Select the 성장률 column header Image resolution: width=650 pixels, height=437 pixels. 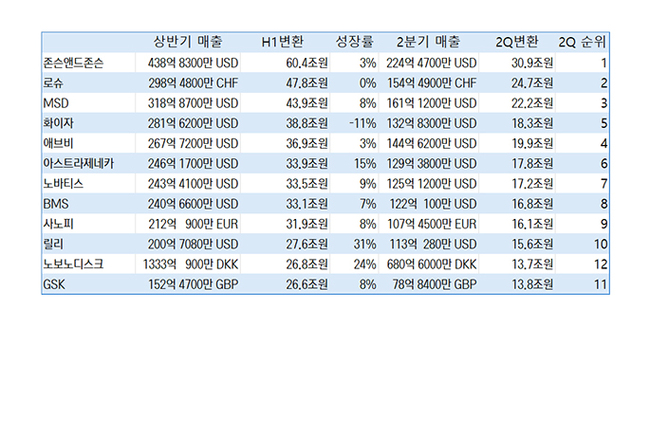(x=354, y=42)
